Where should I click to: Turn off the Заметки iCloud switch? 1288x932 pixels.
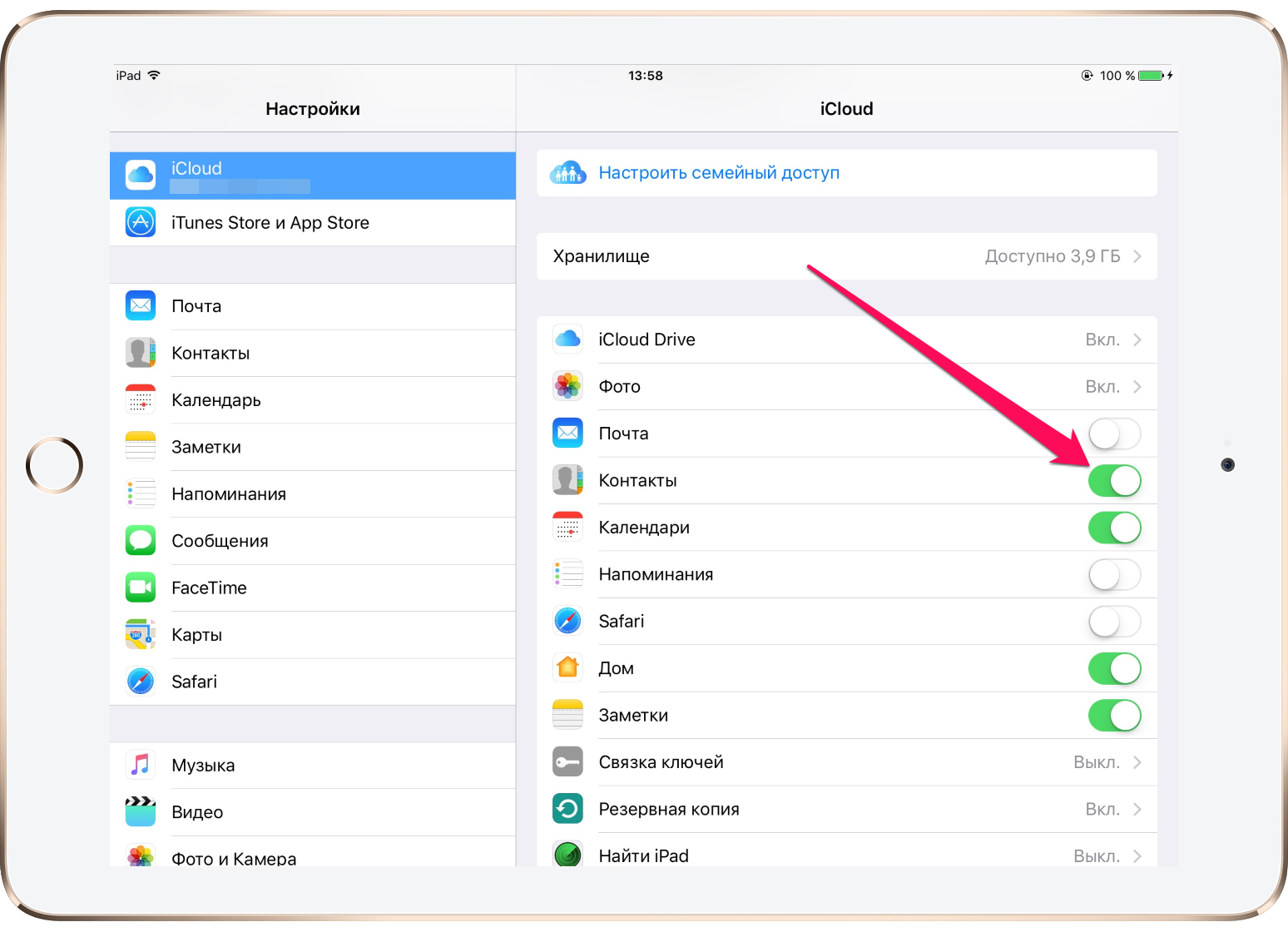coord(1115,716)
